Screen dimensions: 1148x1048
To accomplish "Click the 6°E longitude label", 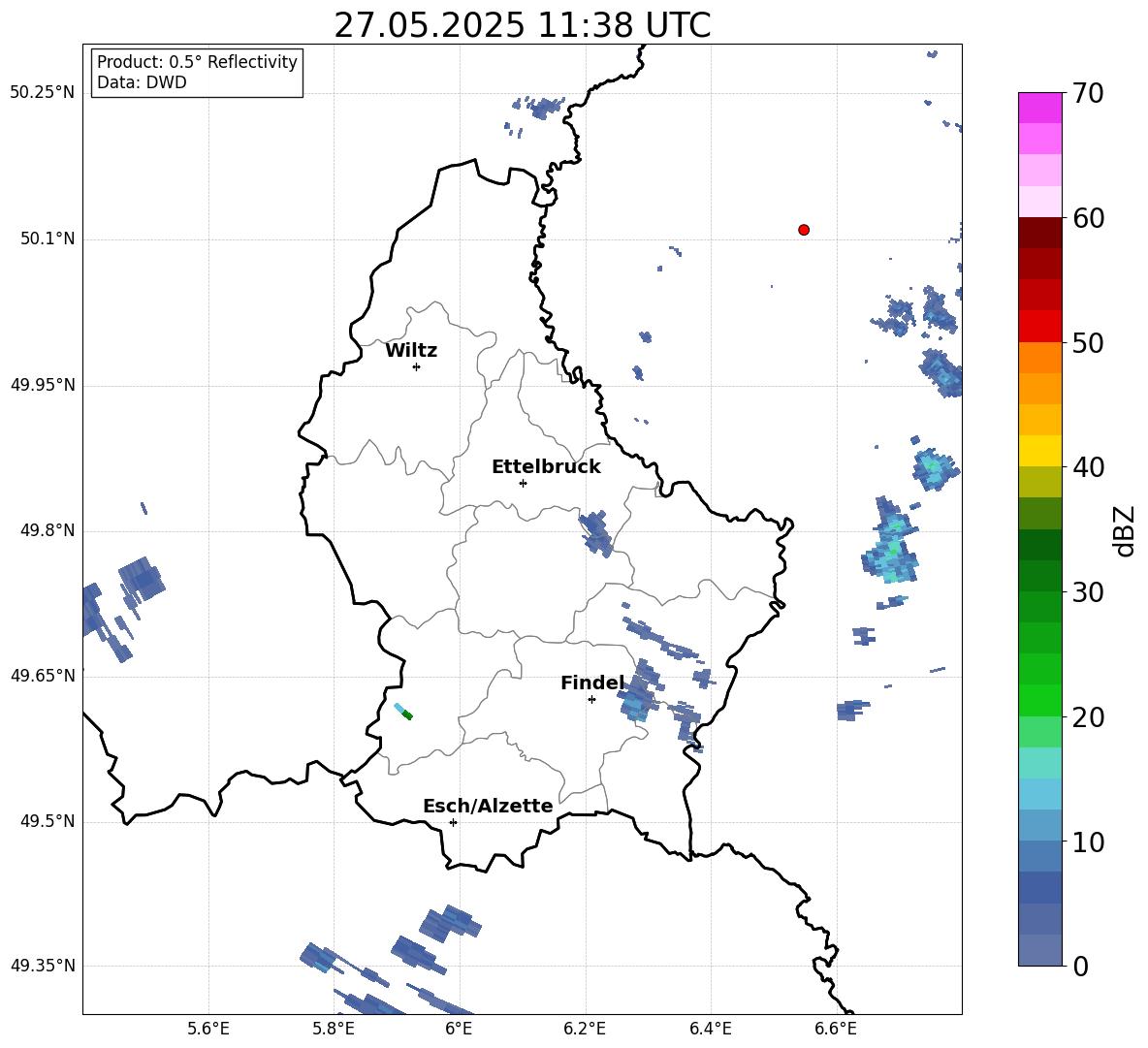I will pyautogui.click(x=459, y=1029).
